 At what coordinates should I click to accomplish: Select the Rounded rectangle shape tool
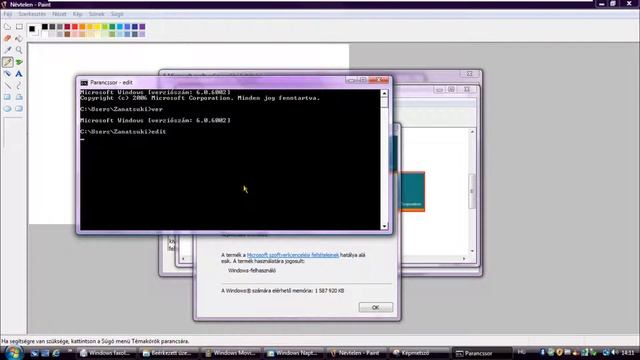point(19,109)
